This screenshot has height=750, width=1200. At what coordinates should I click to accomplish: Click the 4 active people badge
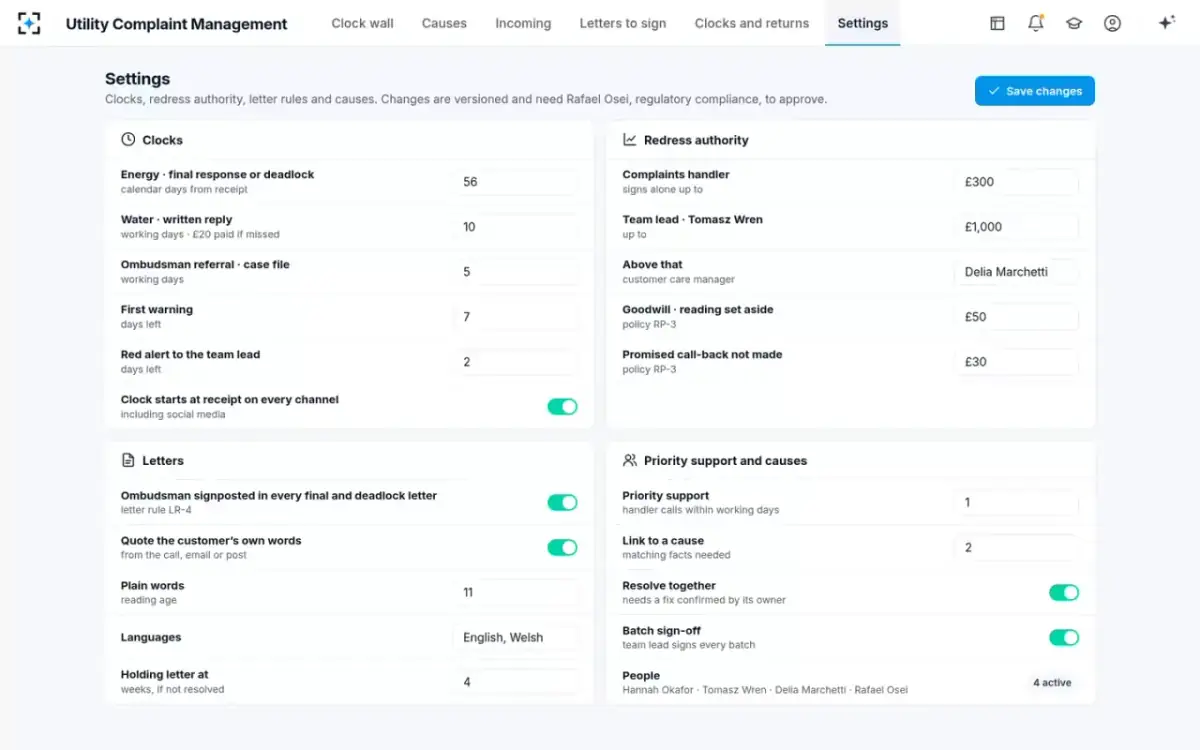1052,683
